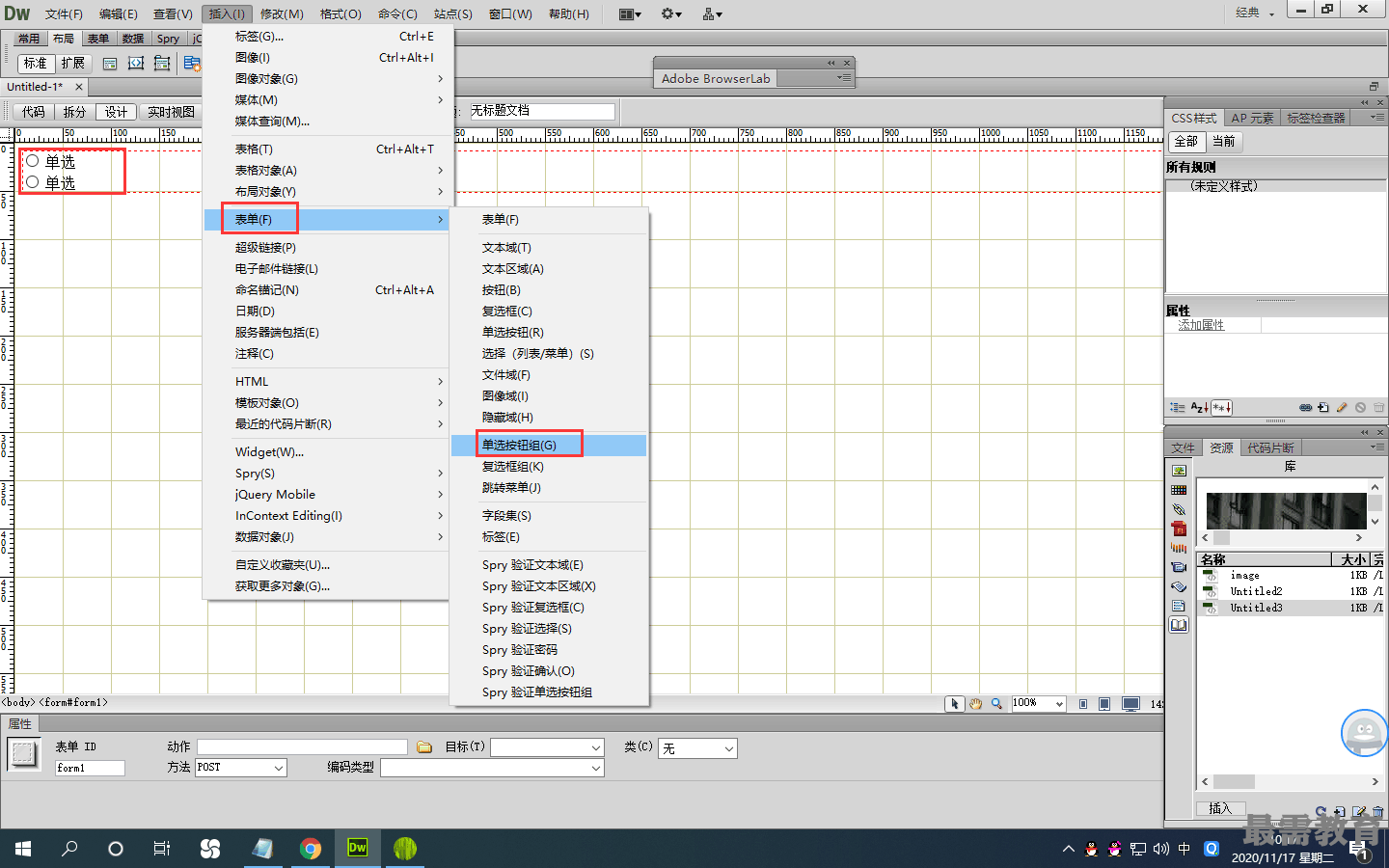Click Show only set properties icon
This screenshot has height=868, width=1389.
coord(1221,408)
